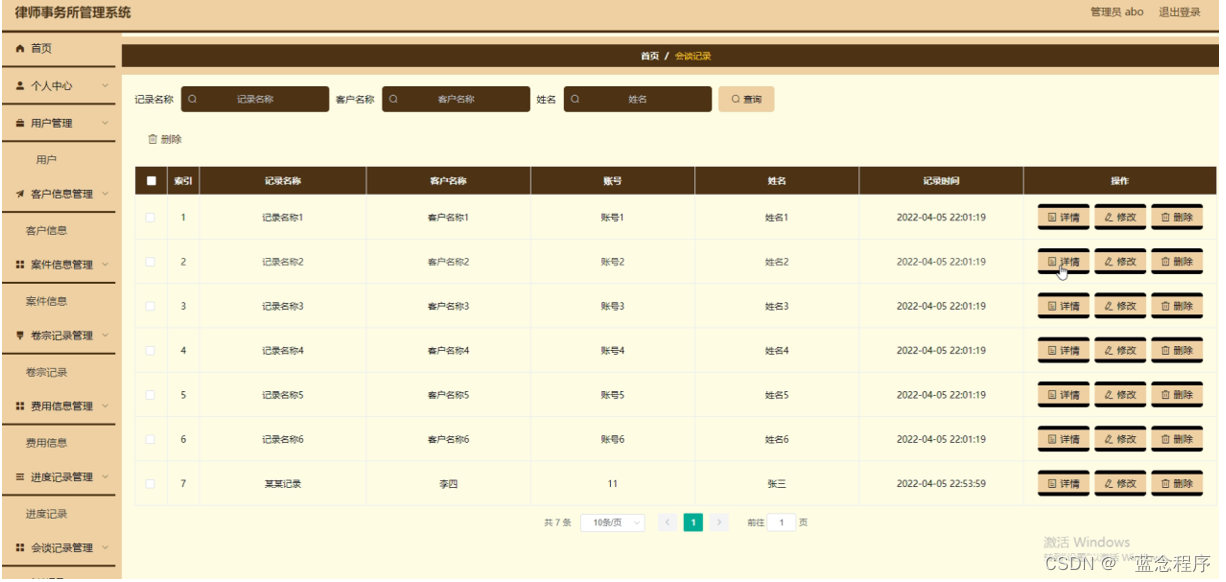The image size is (1226, 582).
Task: Check the box for row 记录名称3
Action: [151, 306]
